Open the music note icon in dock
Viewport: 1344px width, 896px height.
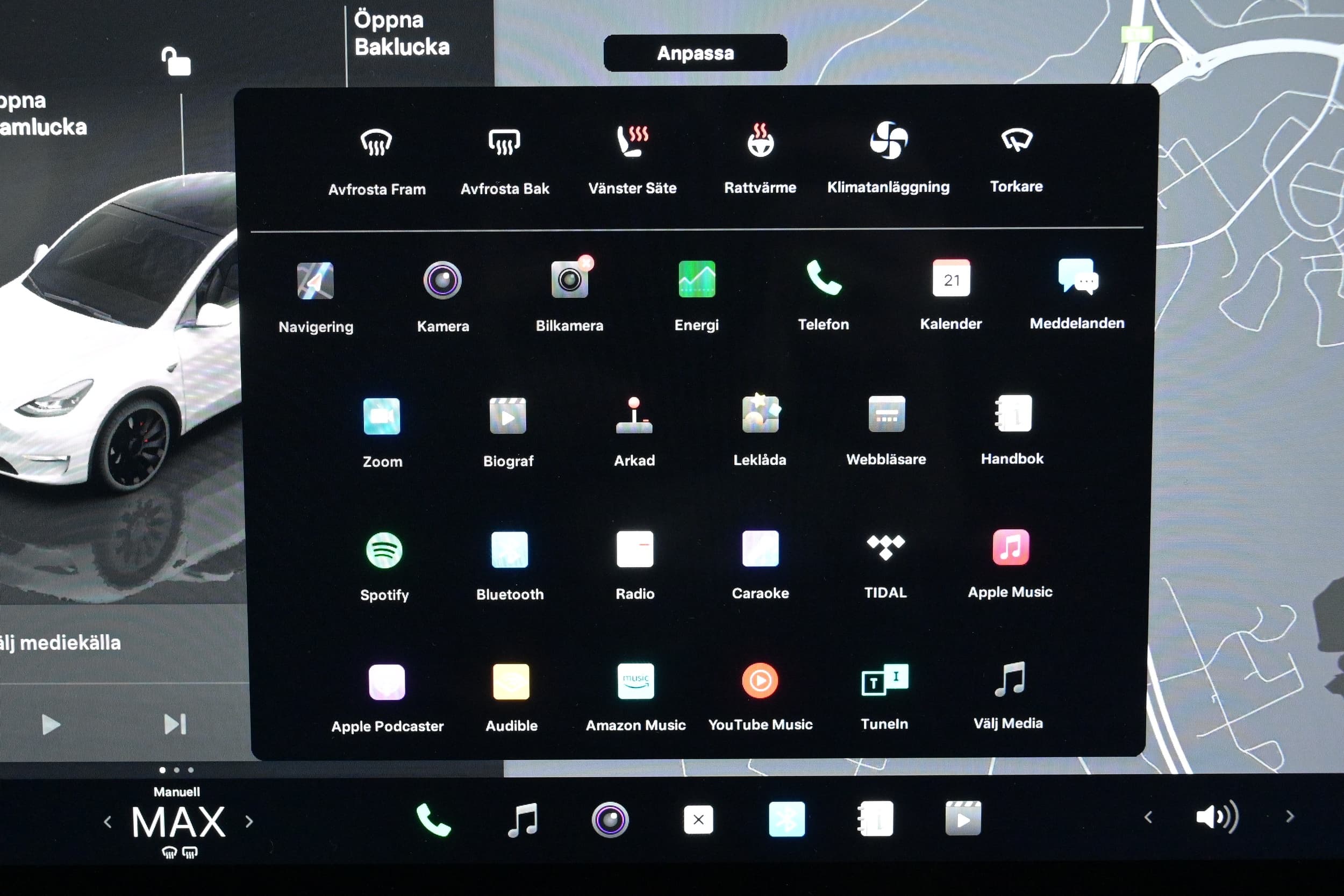pyautogui.click(x=523, y=820)
